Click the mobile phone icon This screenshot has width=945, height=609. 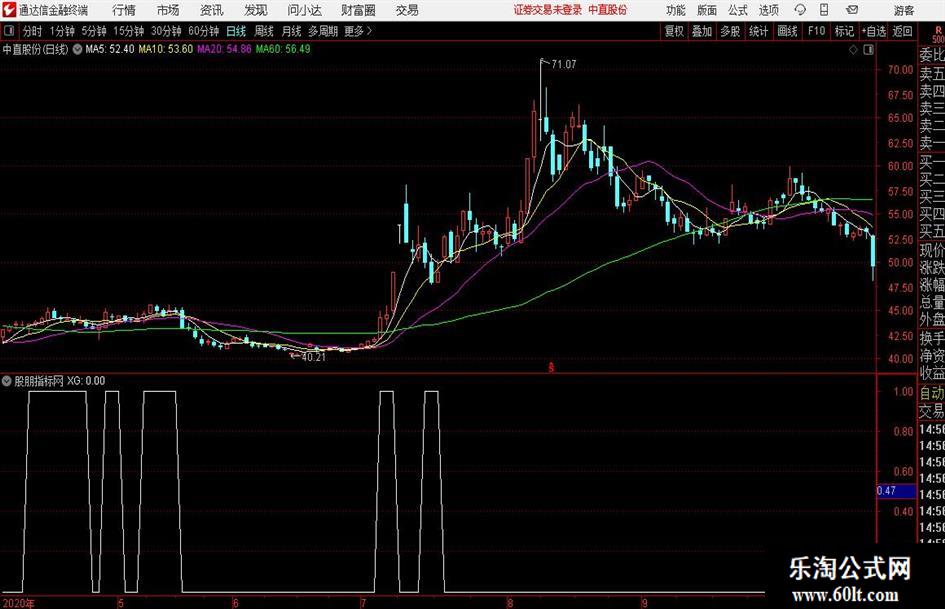[824, 10]
